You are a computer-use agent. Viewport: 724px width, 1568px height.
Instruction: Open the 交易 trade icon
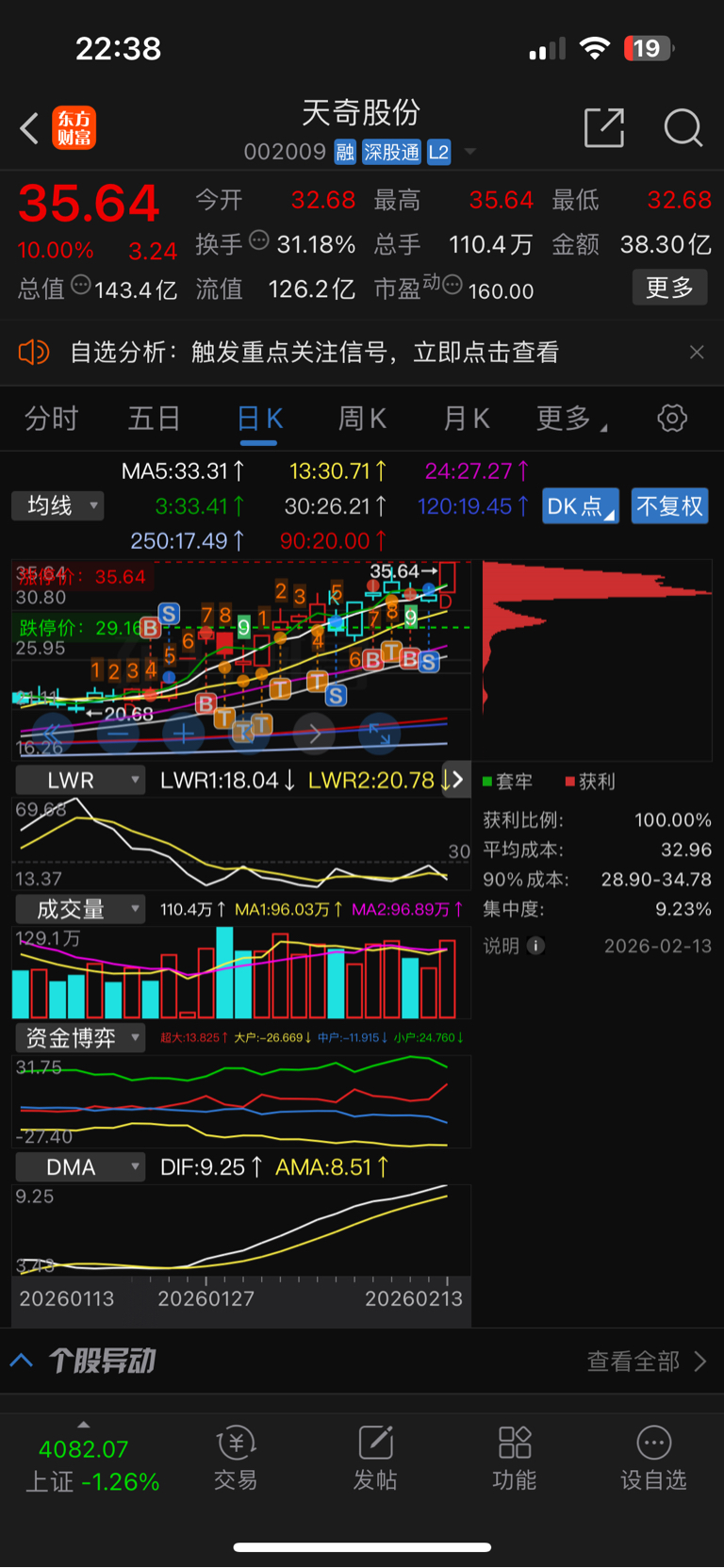236,1457
